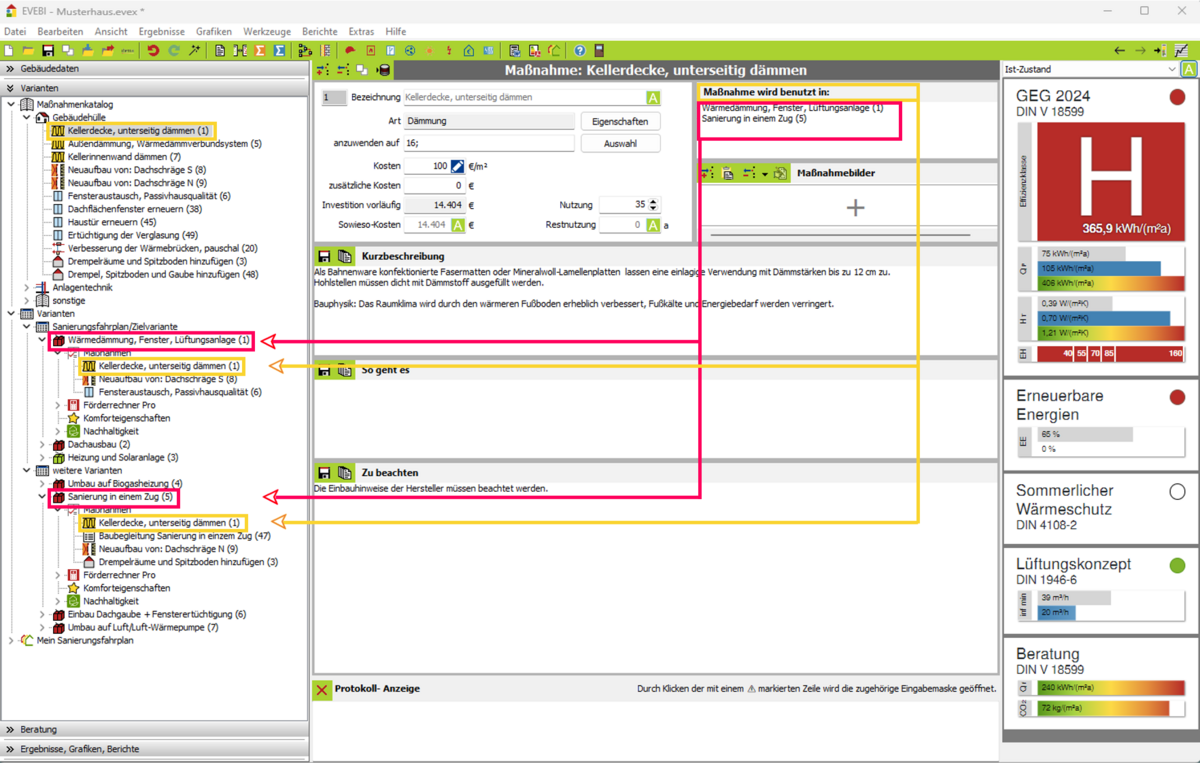
Task: Toggle the green A button beside Sowieso-Kosten
Action: [458, 225]
